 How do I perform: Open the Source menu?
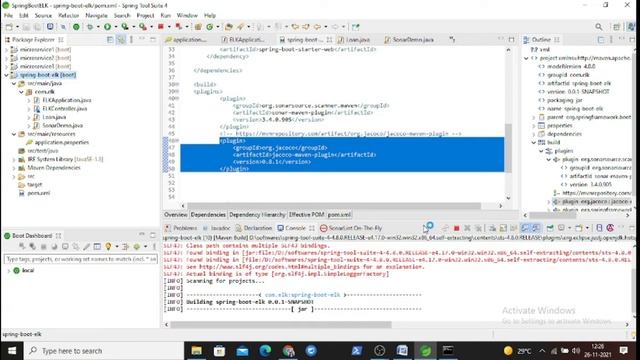43,16
